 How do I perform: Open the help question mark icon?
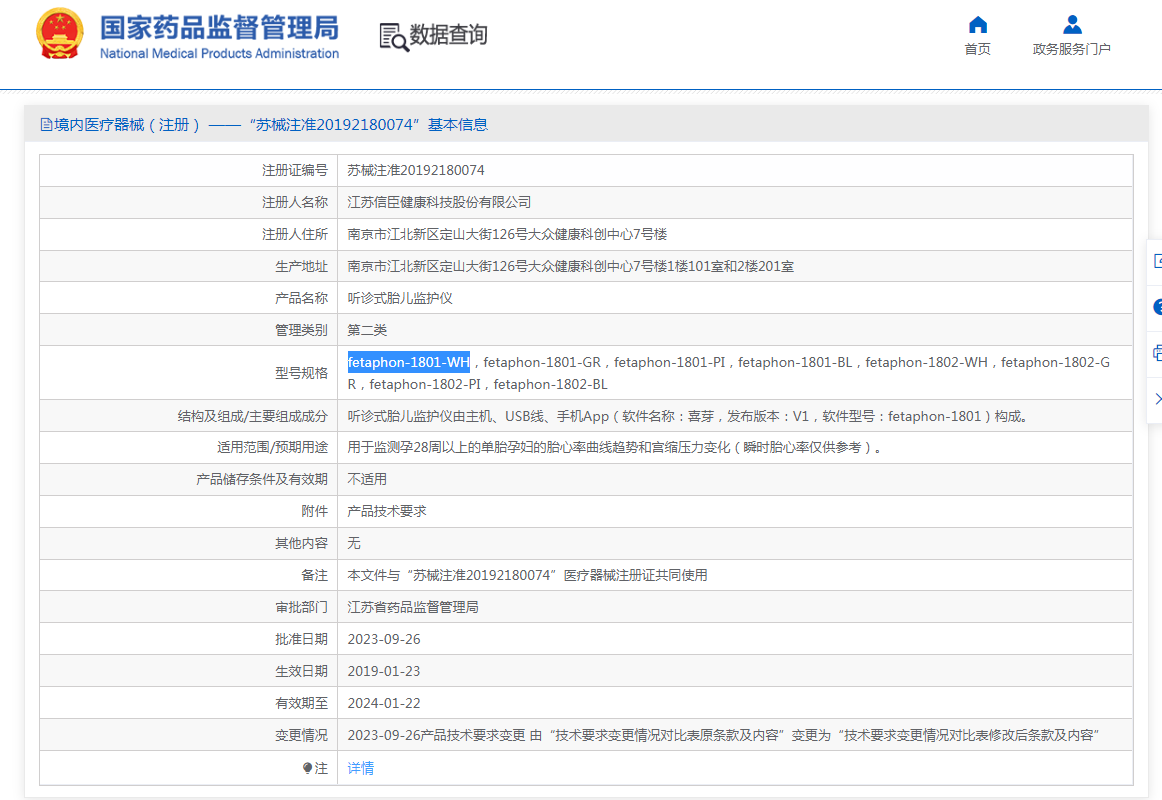click(1157, 307)
